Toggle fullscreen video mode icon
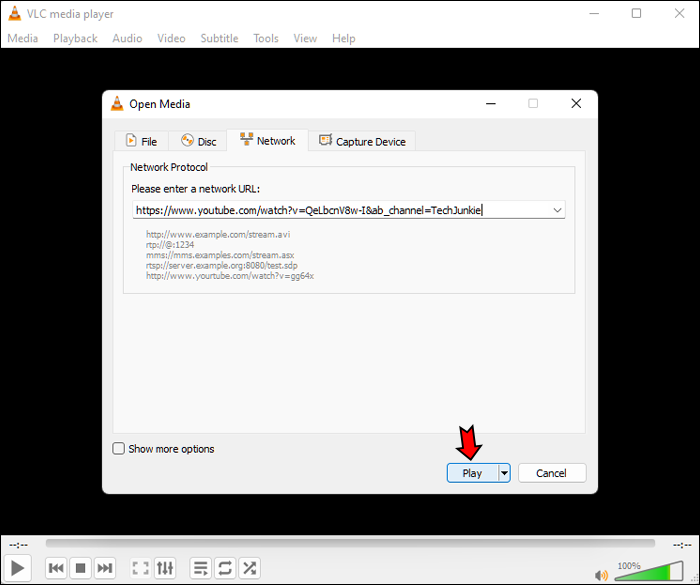700x585 pixels. tap(141, 568)
